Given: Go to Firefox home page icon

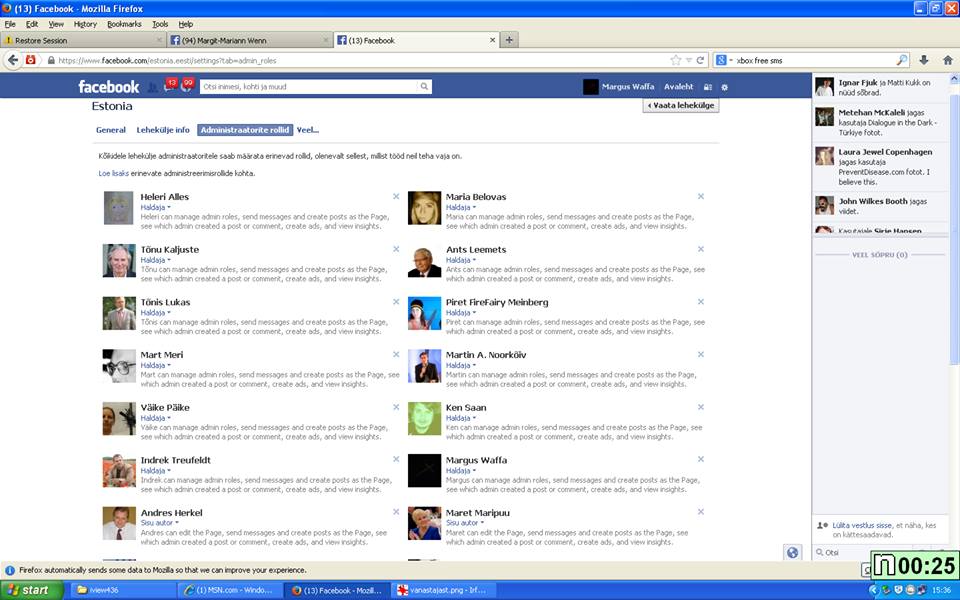Looking at the screenshot, I should (947, 60).
